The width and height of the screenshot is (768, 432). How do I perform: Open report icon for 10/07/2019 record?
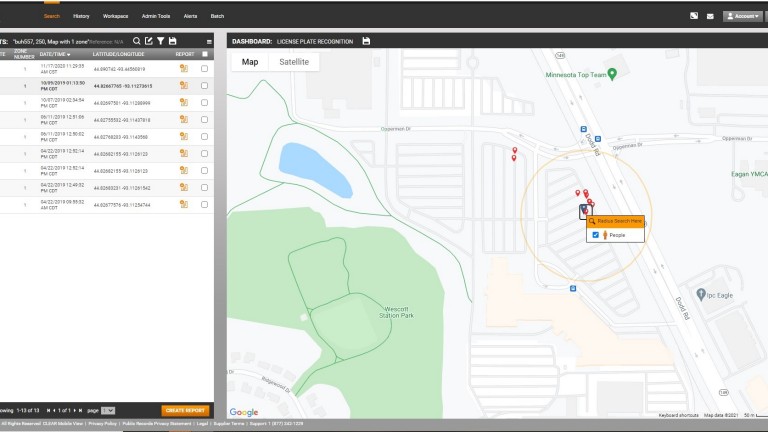point(184,102)
